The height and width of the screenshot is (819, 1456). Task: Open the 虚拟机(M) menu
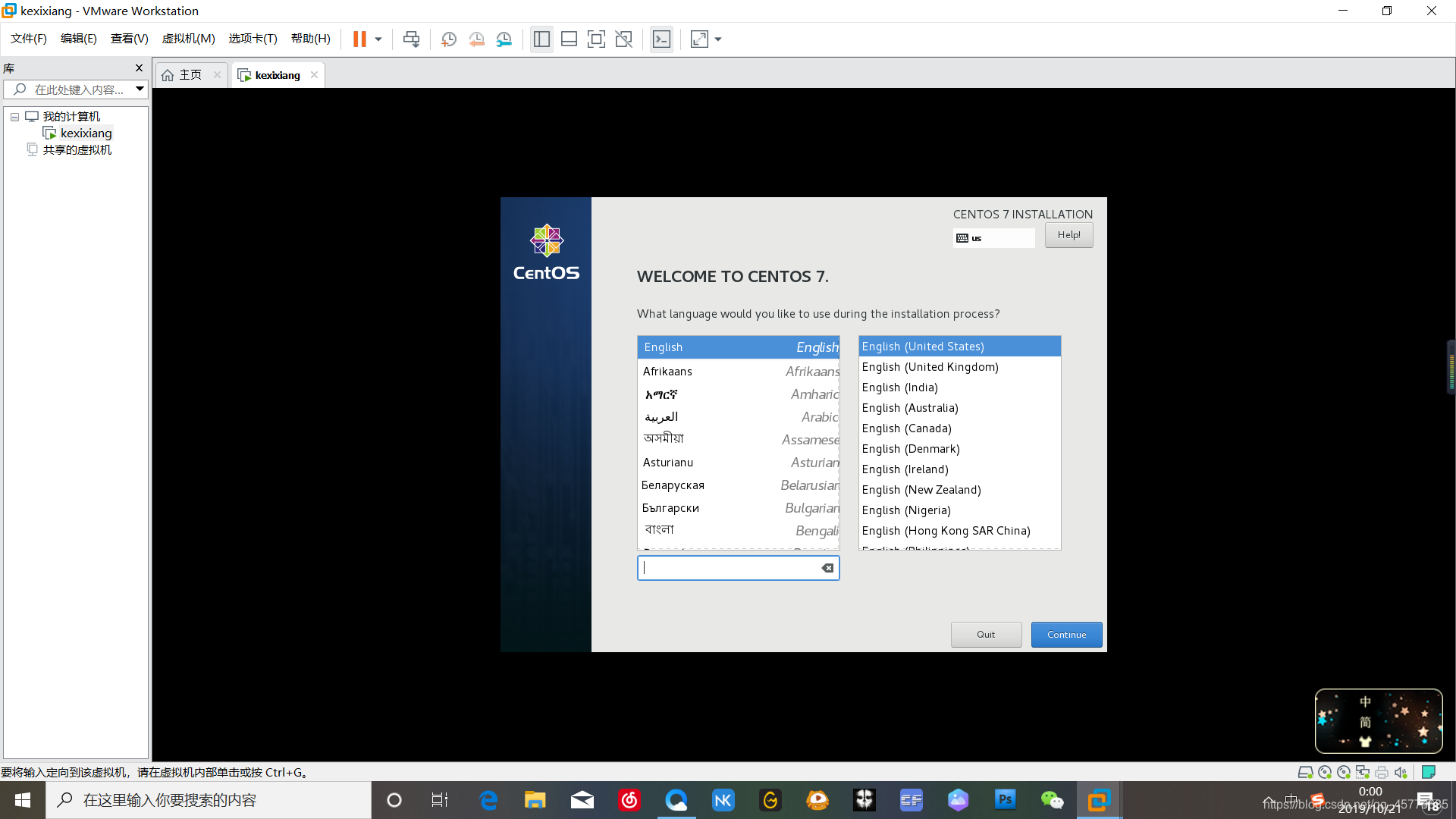point(187,39)
